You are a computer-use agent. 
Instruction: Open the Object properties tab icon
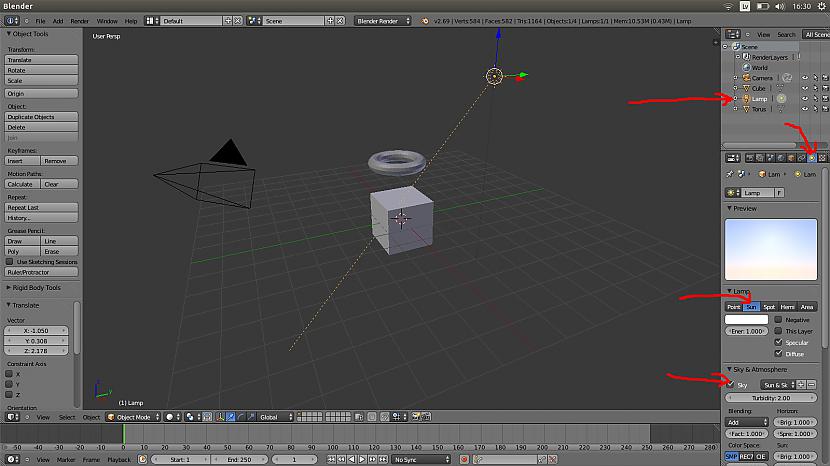pos(791,158)
